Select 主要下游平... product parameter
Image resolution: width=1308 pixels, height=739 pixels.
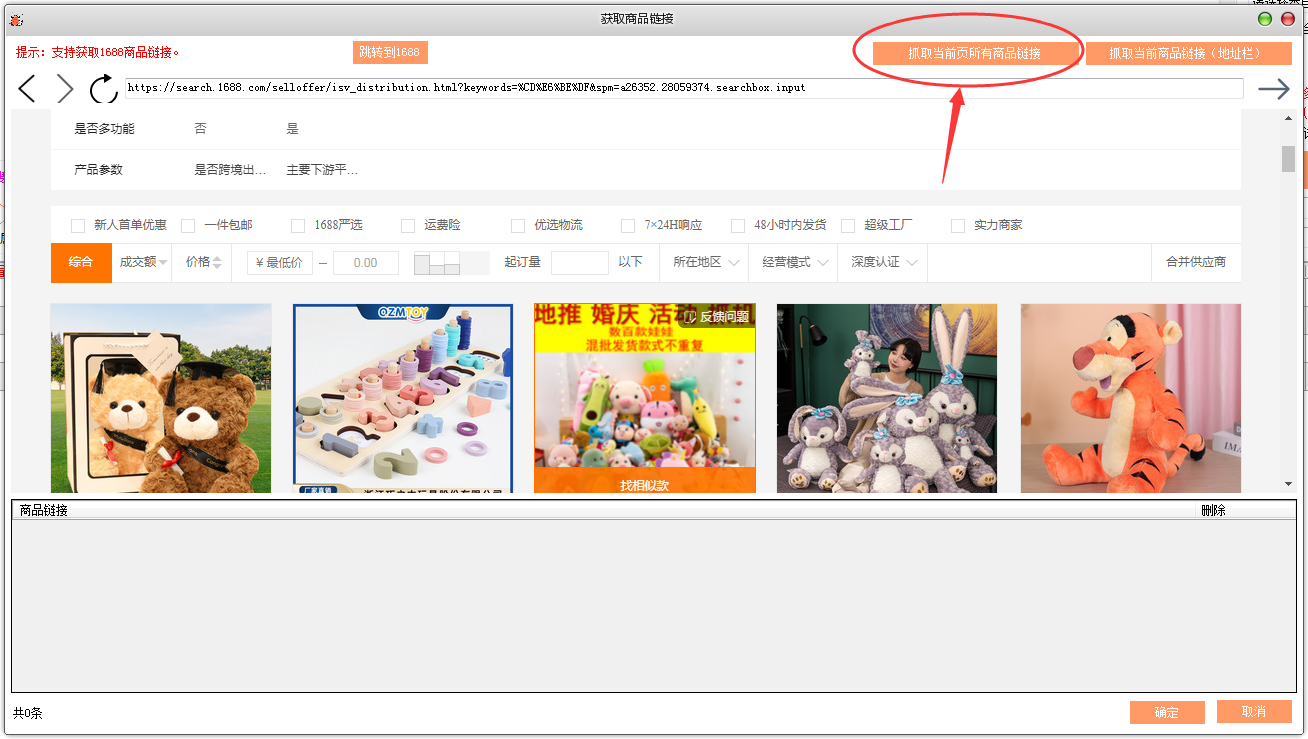point(322,170)
